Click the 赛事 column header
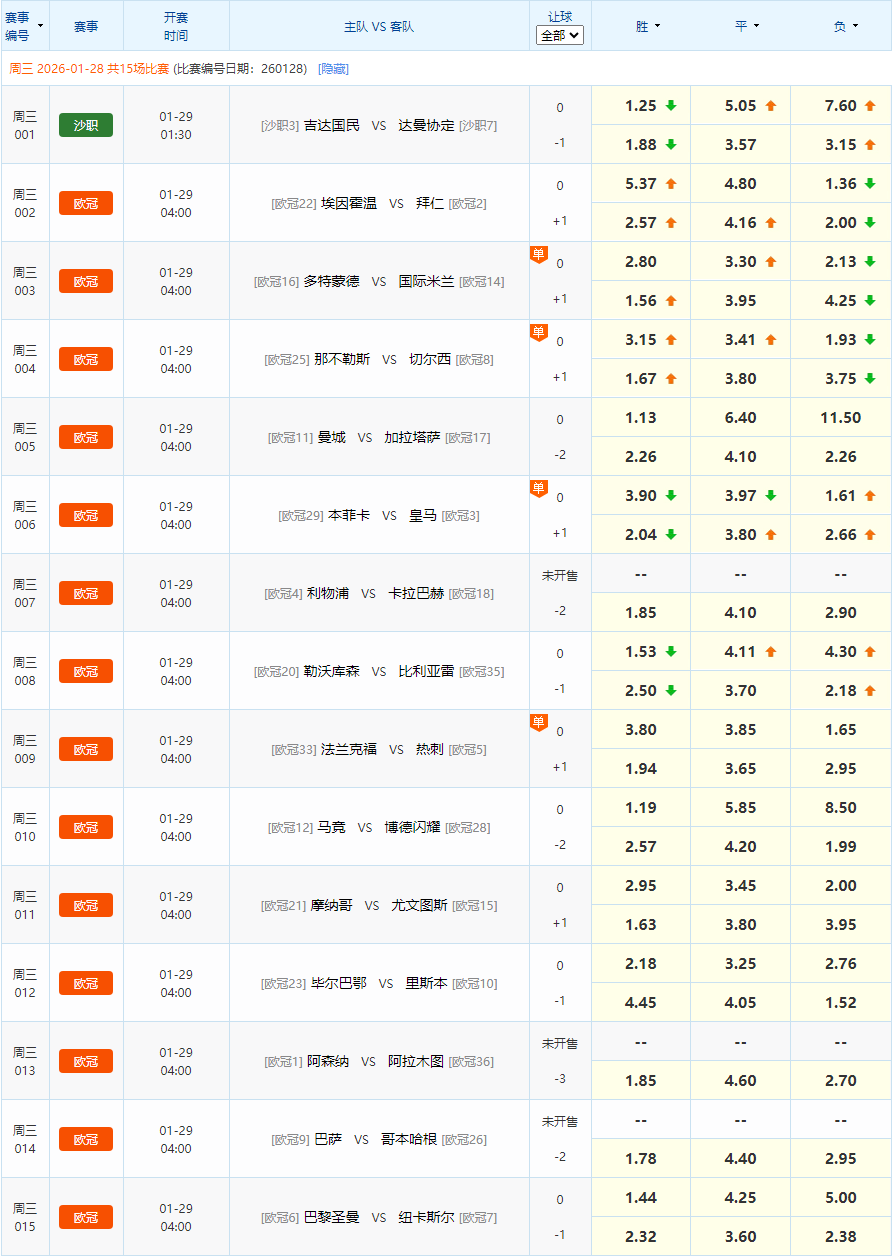This screenshot has height=1256, width=892. coord(86,26)
